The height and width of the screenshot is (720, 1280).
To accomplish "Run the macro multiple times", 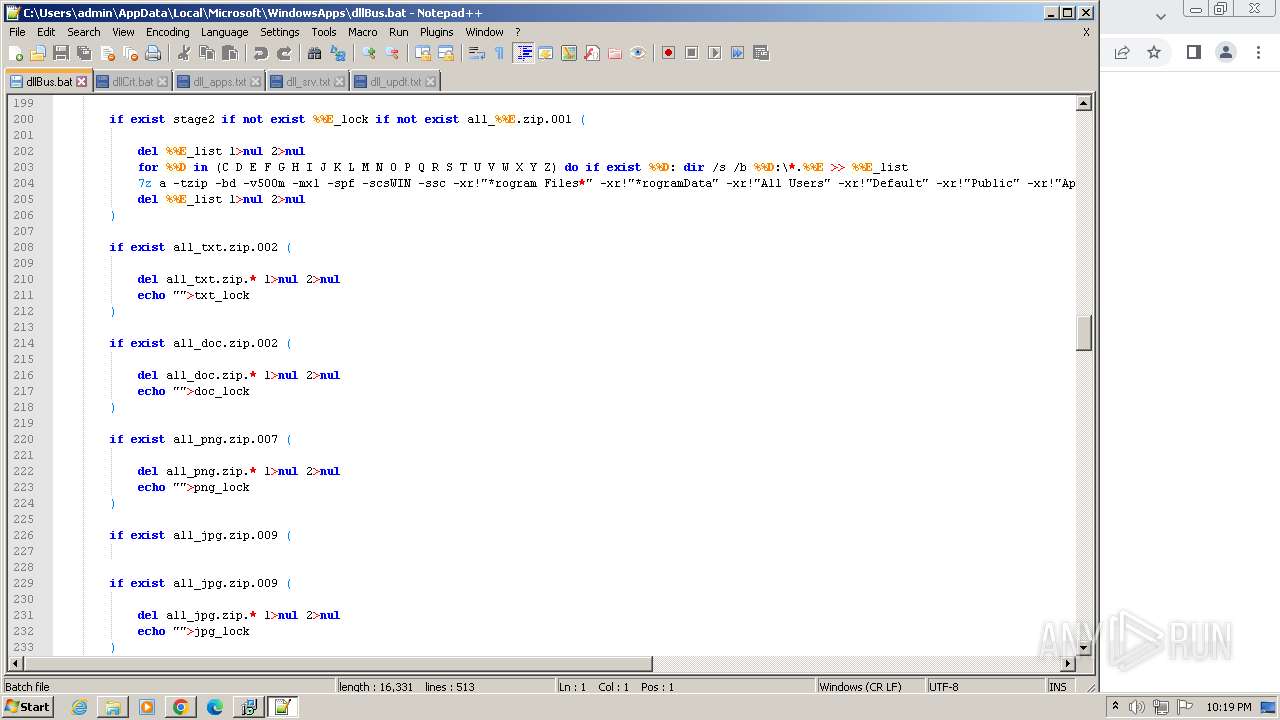I will click(737, 53).
